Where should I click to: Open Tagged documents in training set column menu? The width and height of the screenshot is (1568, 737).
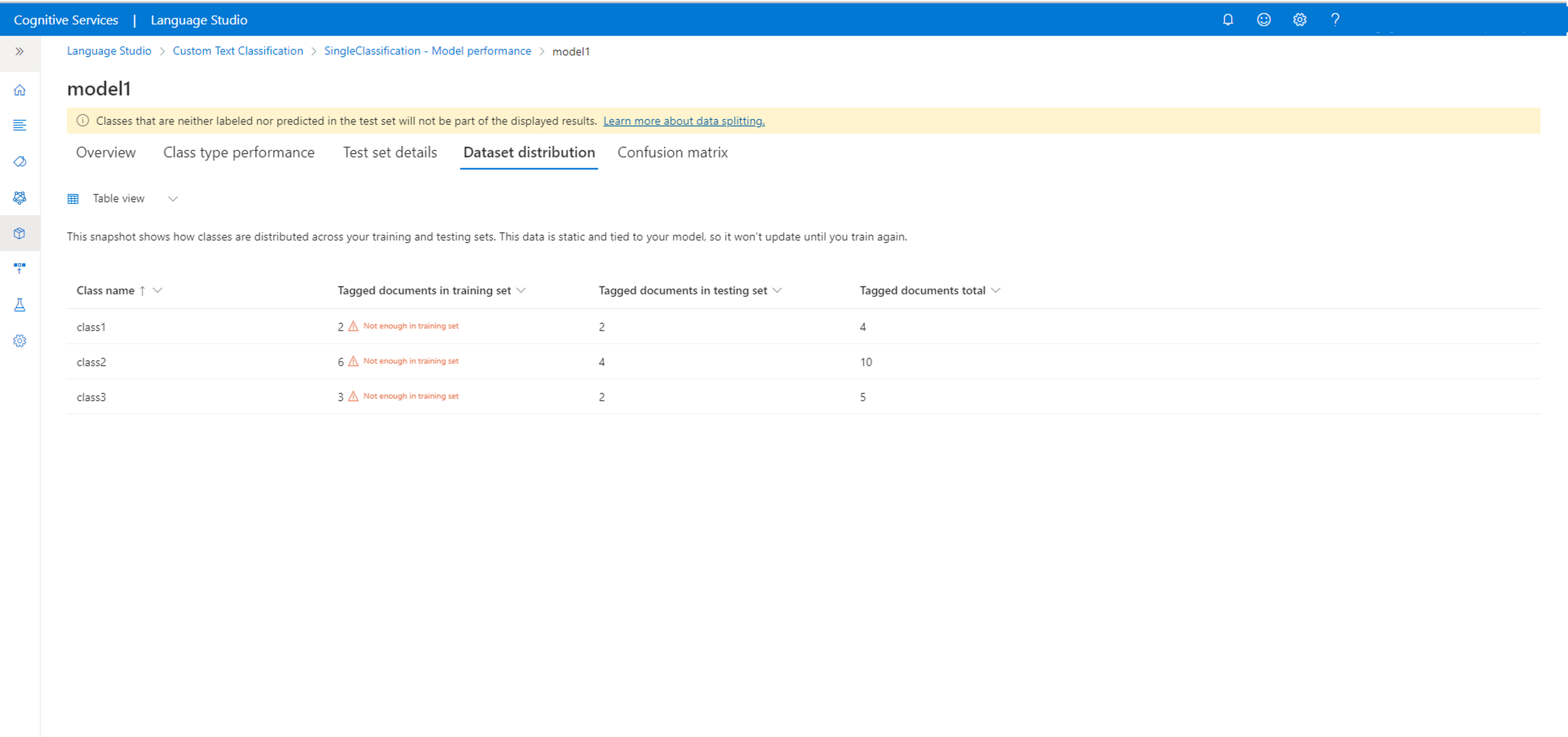[x=521, y=291]
